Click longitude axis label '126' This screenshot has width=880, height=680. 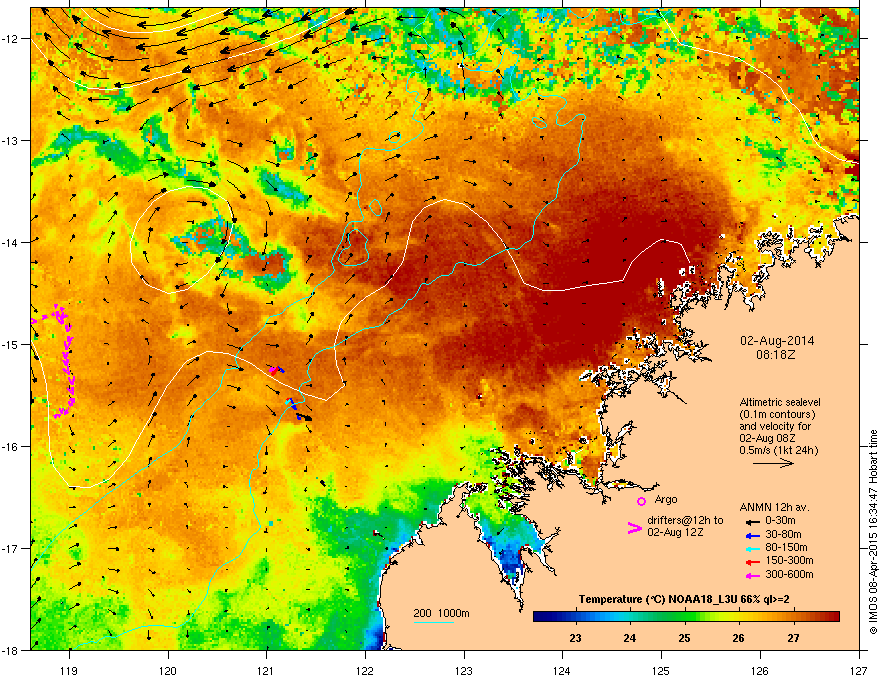point(760,670)
